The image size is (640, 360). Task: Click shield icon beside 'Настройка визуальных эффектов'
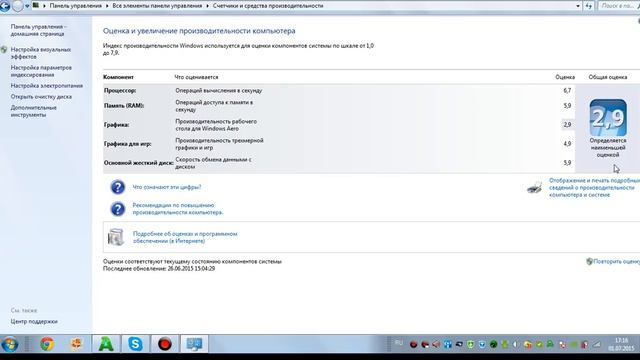tap(4, 50)
